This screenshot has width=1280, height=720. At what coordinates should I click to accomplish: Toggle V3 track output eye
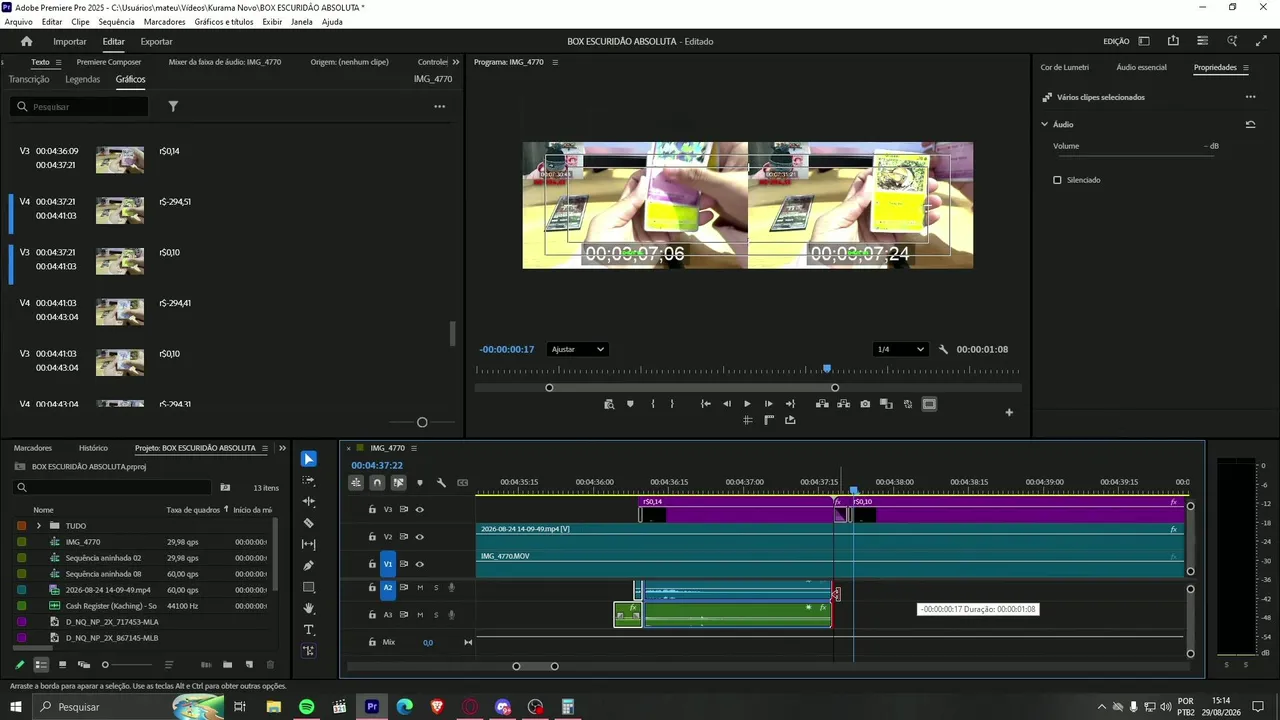pyautogui.click(x=420, y=509)
